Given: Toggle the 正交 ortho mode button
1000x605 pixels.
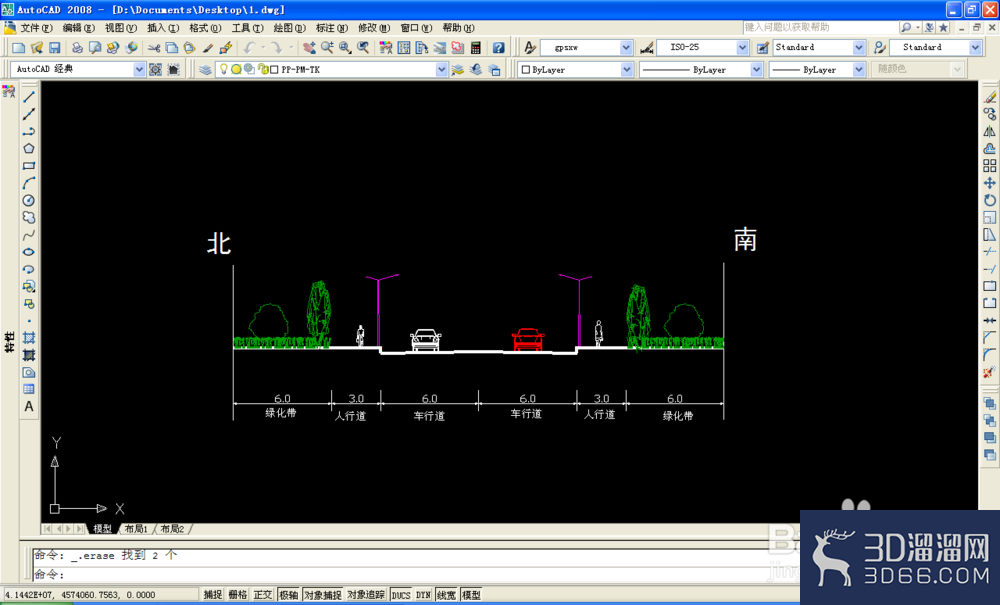Looking at the screenshot, I should tap(263, 595).
